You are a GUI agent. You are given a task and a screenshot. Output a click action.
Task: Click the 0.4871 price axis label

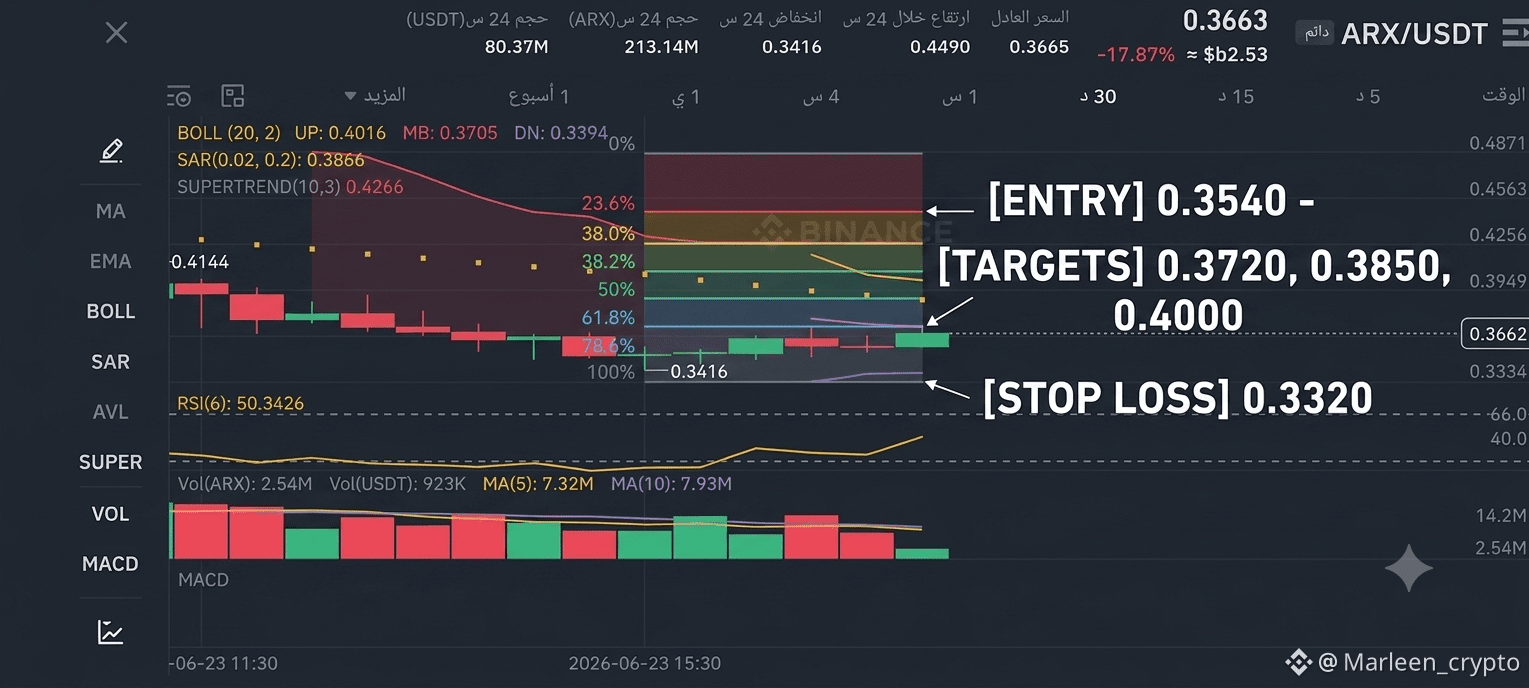(1497, 143)
